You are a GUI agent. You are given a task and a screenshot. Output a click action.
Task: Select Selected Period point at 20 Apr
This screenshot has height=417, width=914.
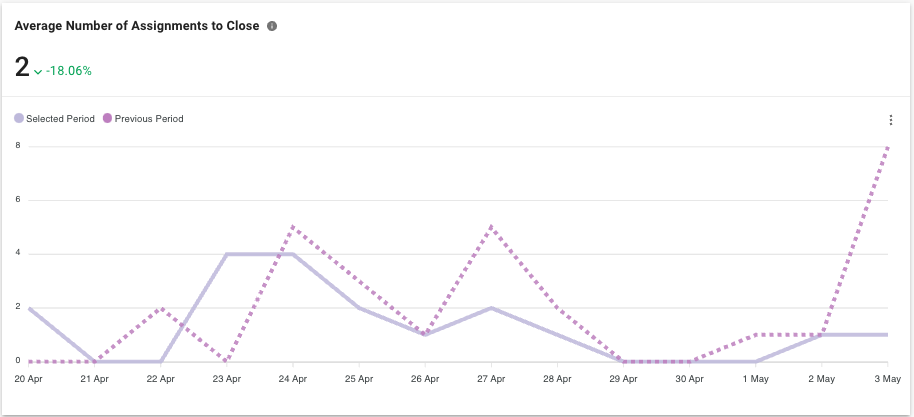[28, 308]
